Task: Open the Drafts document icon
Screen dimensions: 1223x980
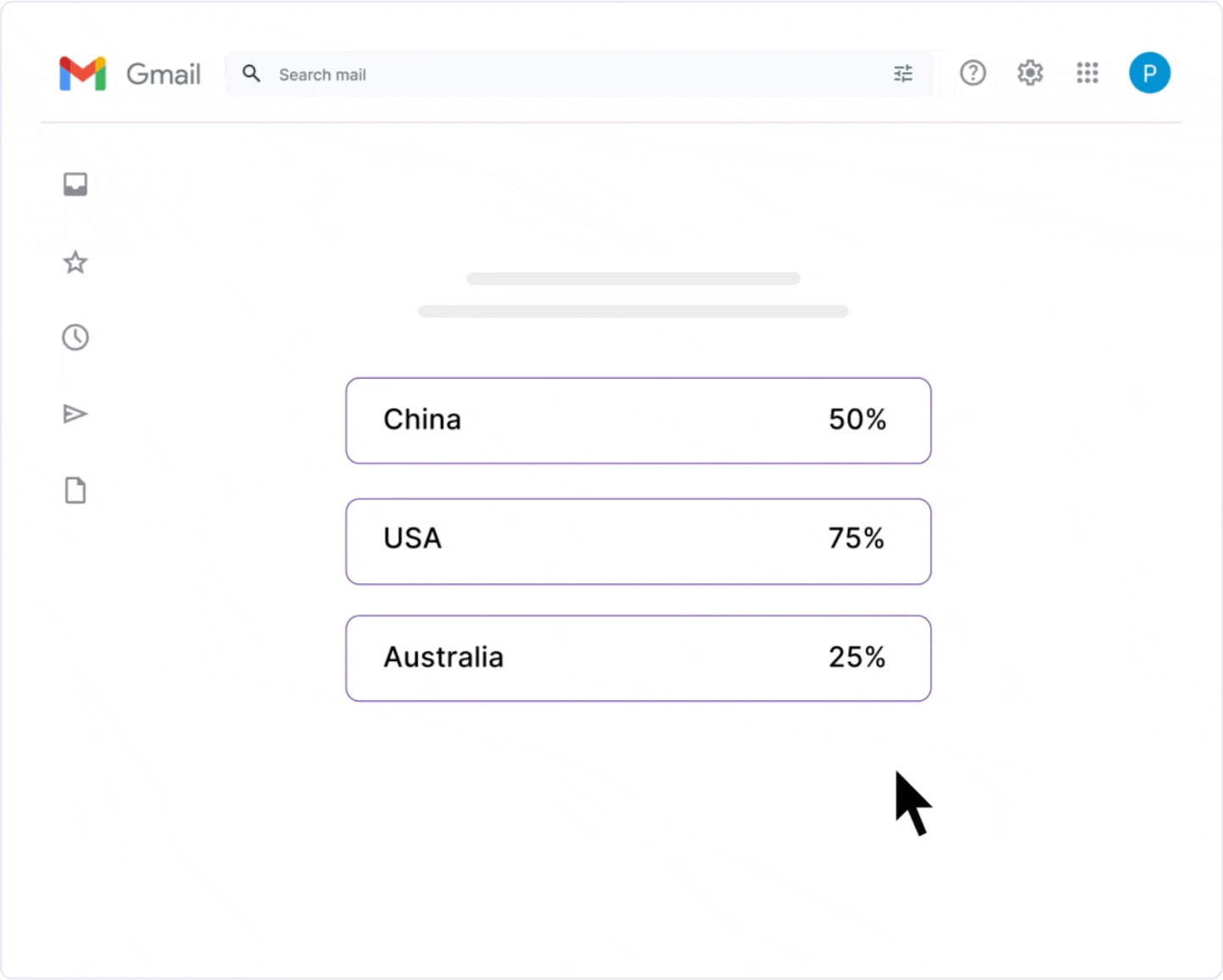Action: pos(75,490)
